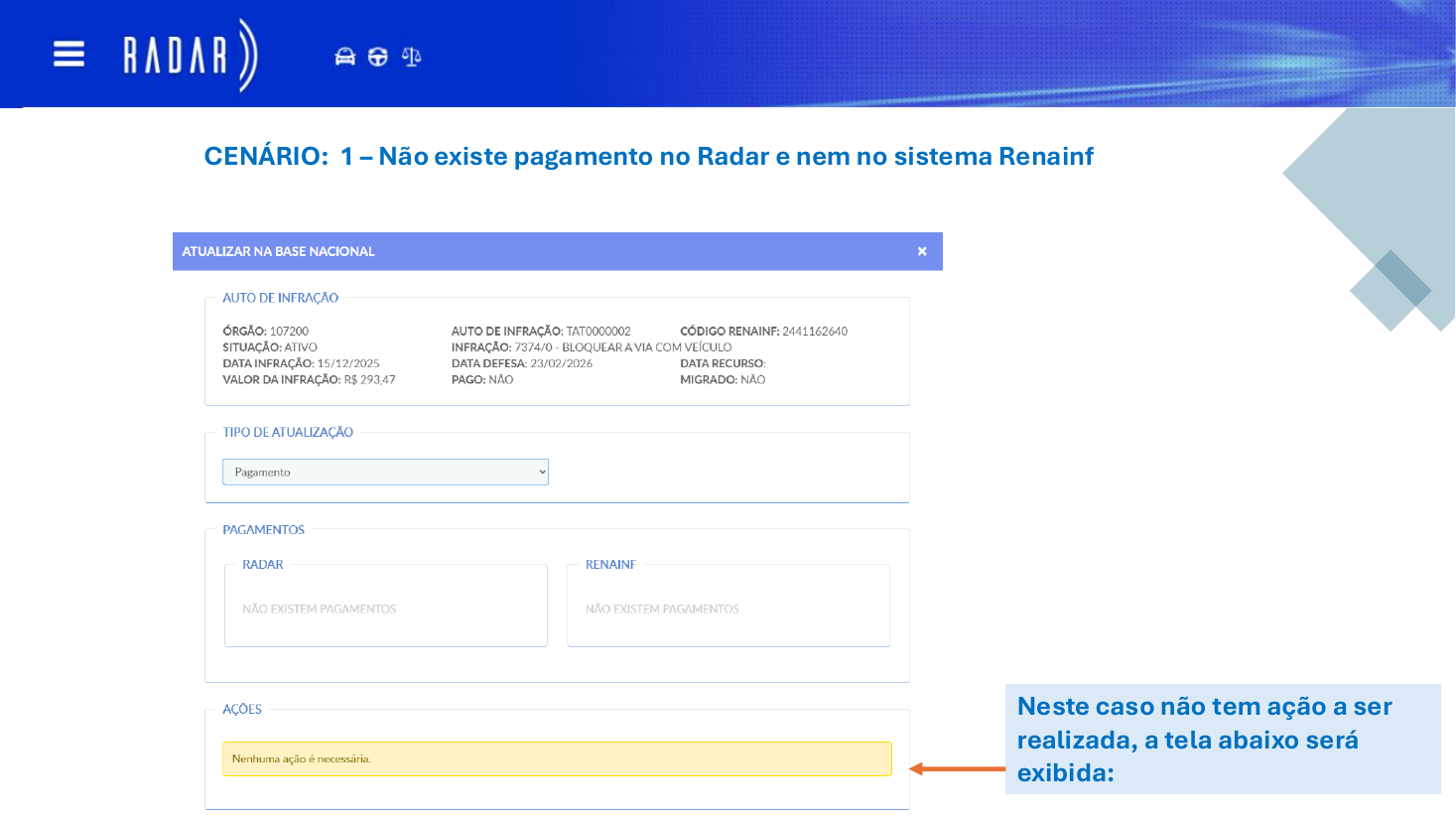Open the steering wheel driver icon
The image size is (1456, 819).
pos(378,57)
